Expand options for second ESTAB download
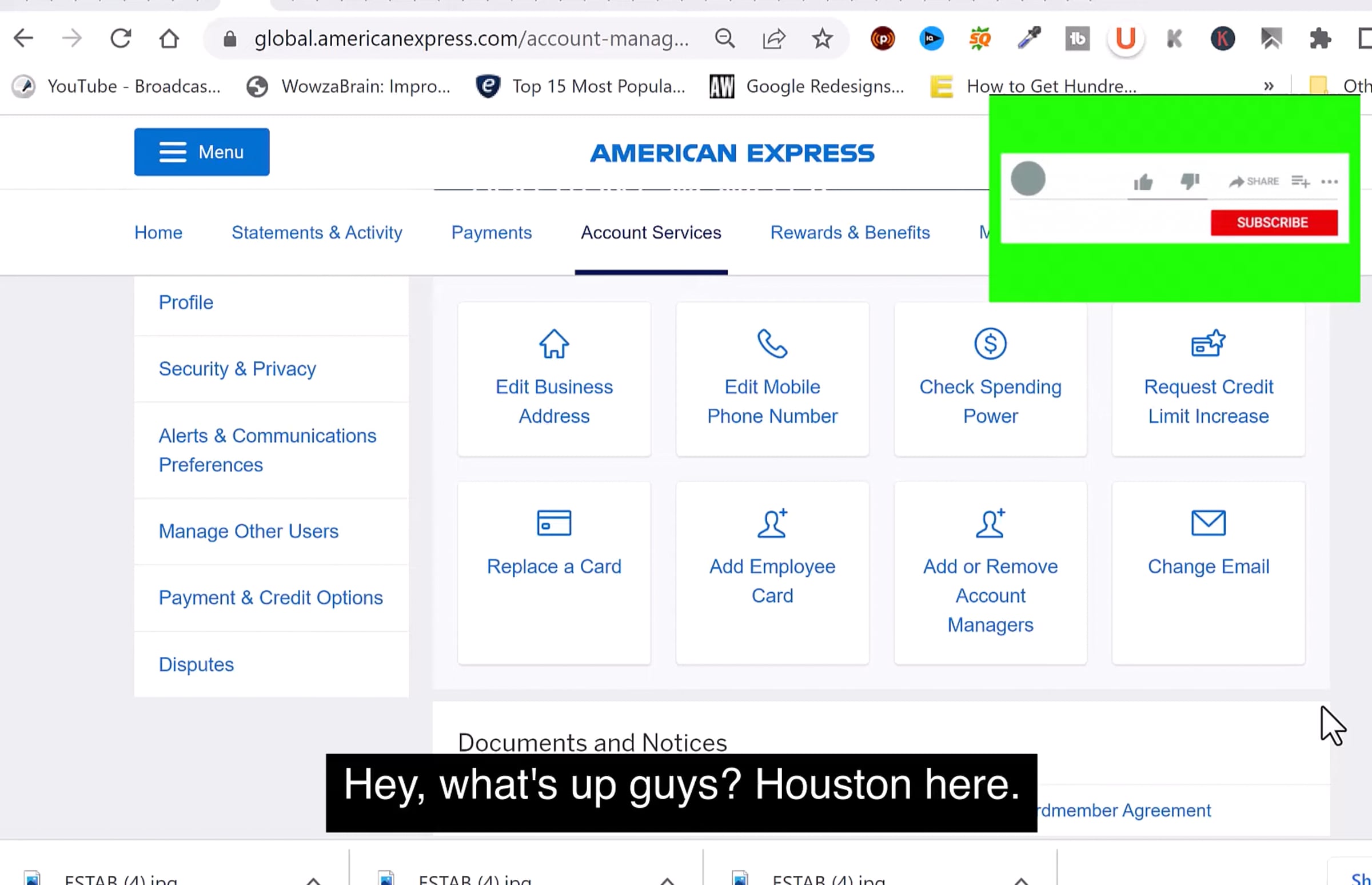 667,880
